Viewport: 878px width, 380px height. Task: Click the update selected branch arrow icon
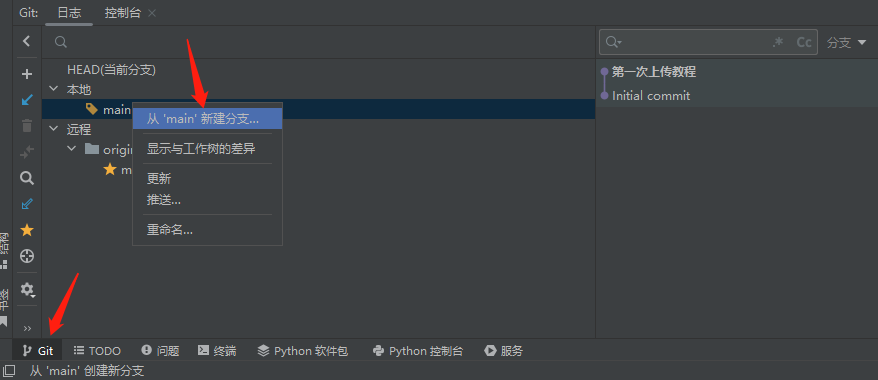click(x=26, y=100)
